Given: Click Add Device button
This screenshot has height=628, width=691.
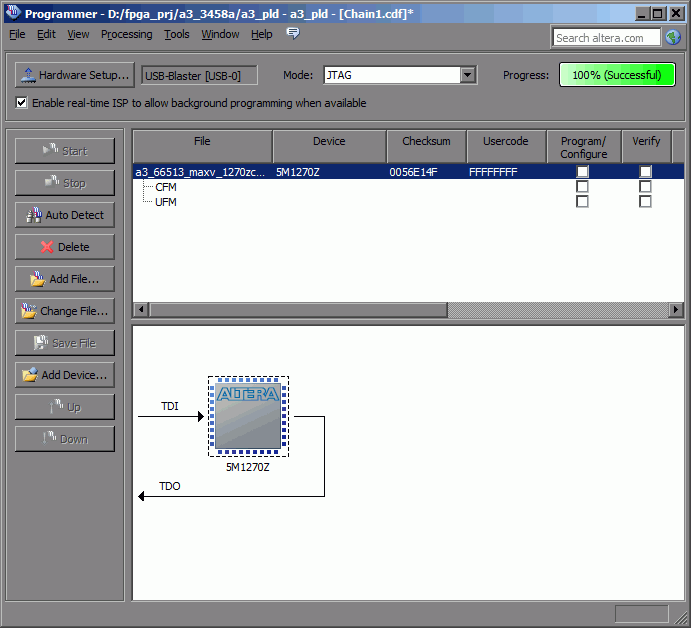Looking at the screenshot, I should click(65, 375).
